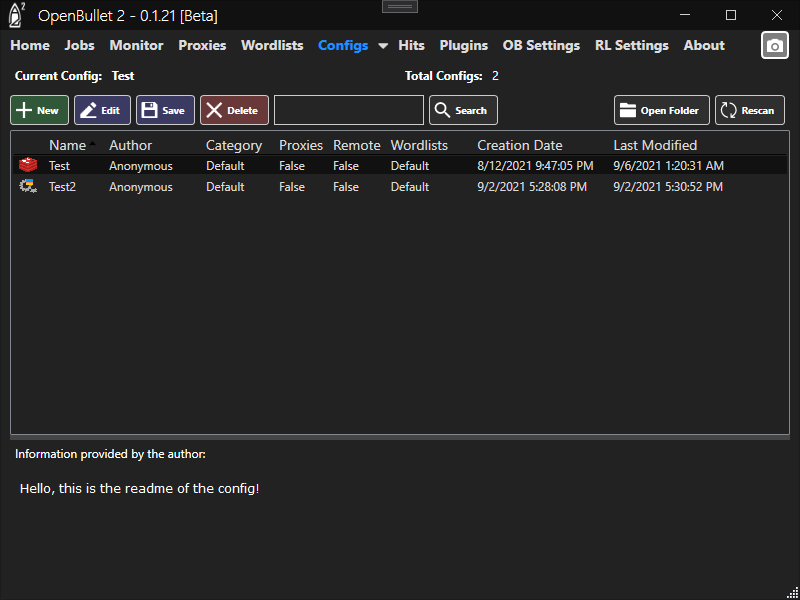800x600 pixels.
Task: Click creation date 8/12/2021 9:47:05 PM
Action: [x=535, y=166]
